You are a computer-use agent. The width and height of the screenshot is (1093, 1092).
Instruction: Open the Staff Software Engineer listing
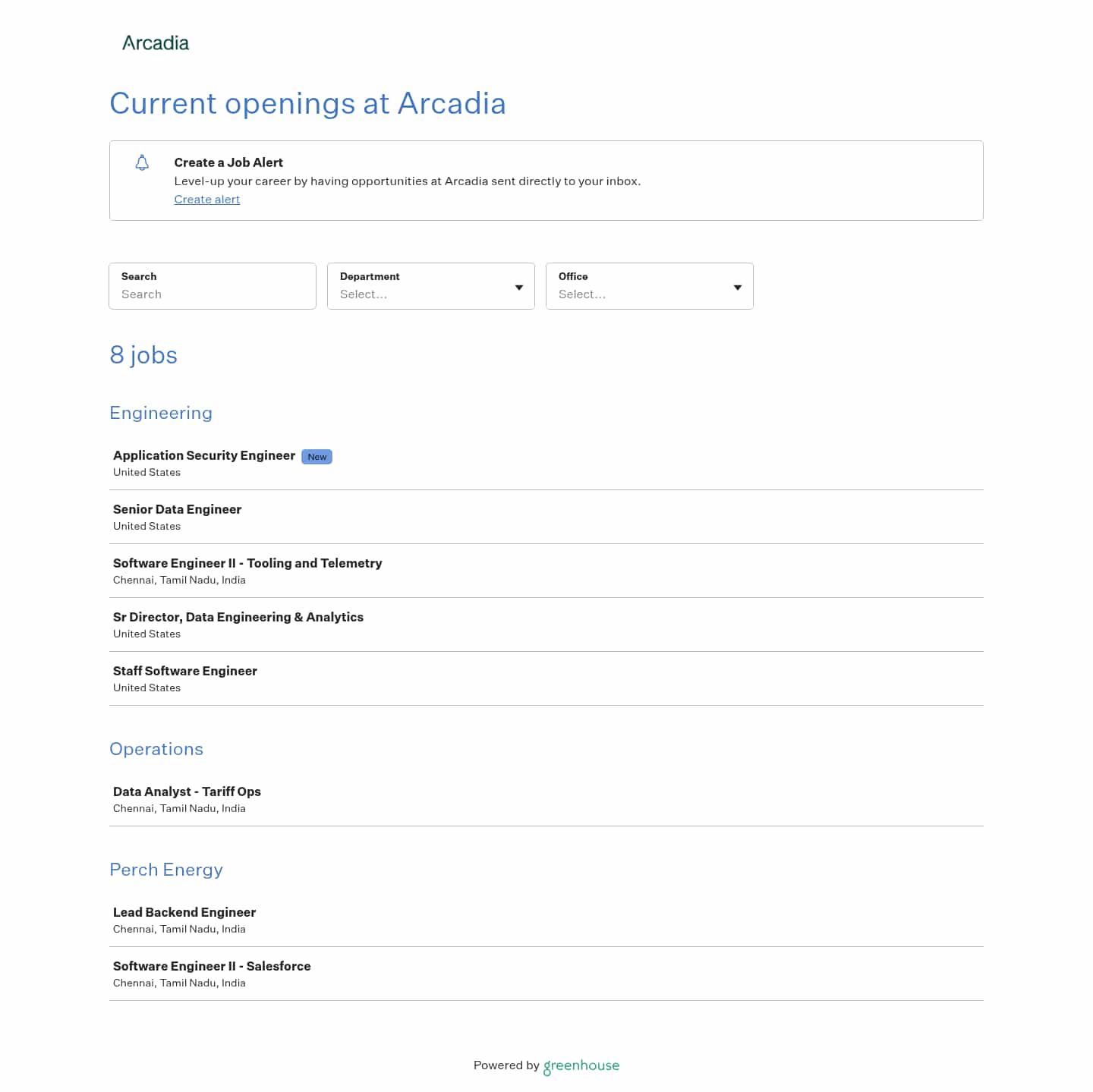[184, 671]
